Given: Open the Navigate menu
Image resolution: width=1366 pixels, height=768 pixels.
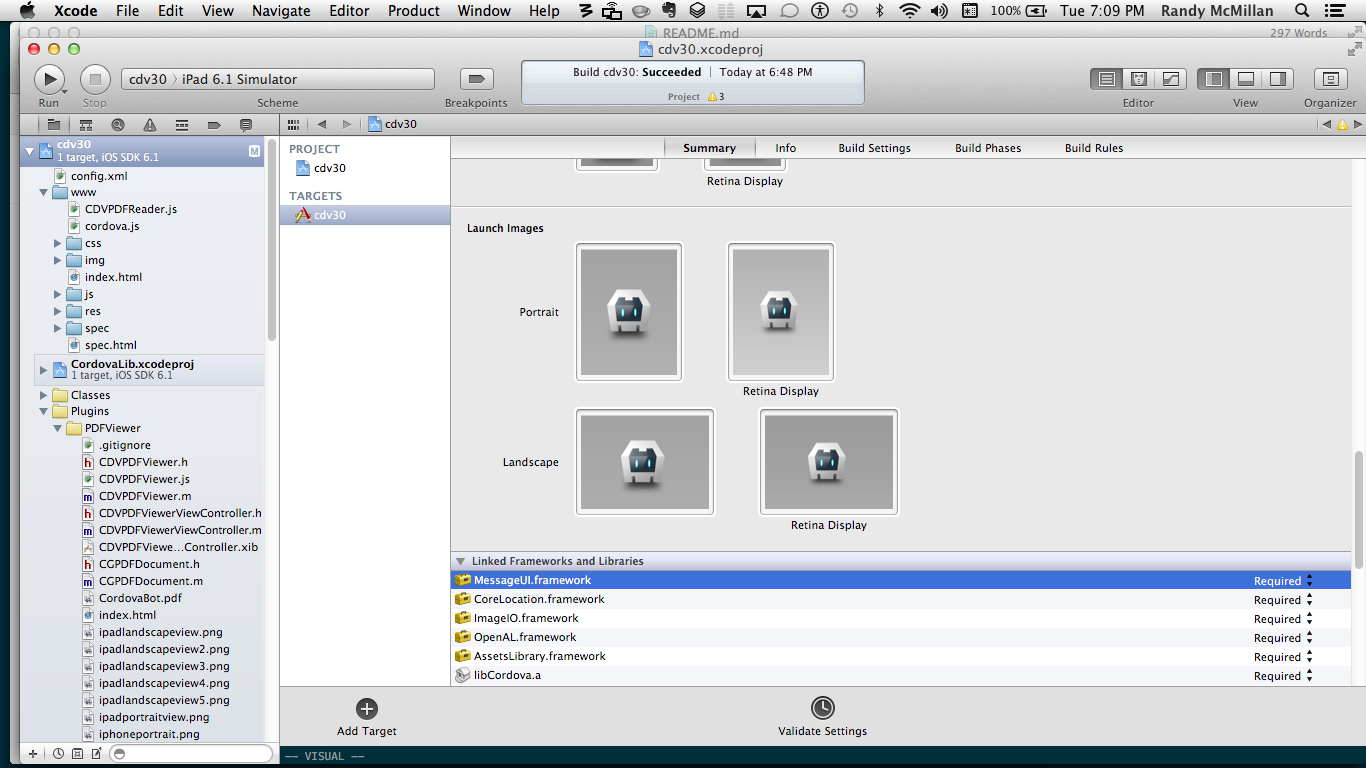Looking at the screenshot, I should (281, 11).
